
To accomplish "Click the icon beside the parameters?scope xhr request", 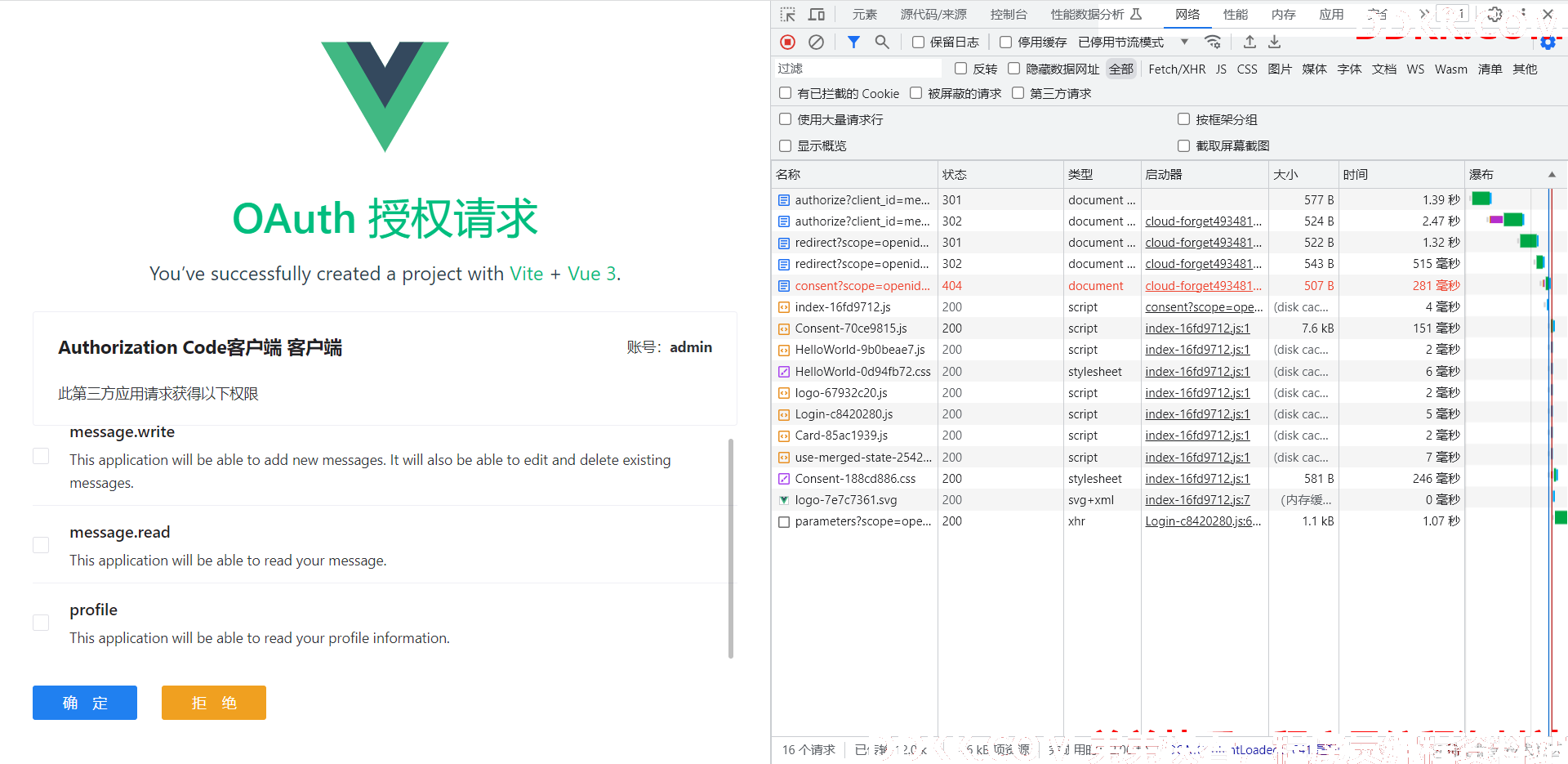I will (x=784, y=521).
